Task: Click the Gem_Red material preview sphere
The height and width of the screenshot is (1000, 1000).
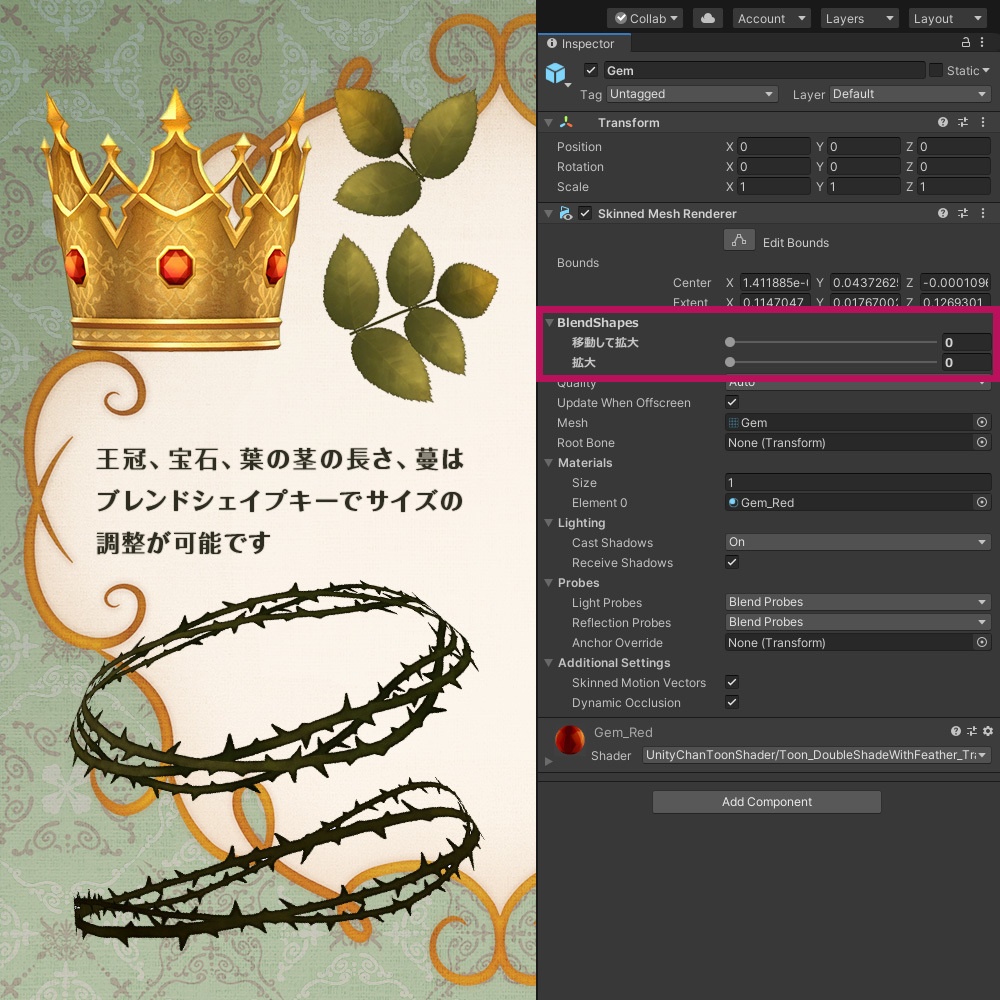Action: pos(570,740)
